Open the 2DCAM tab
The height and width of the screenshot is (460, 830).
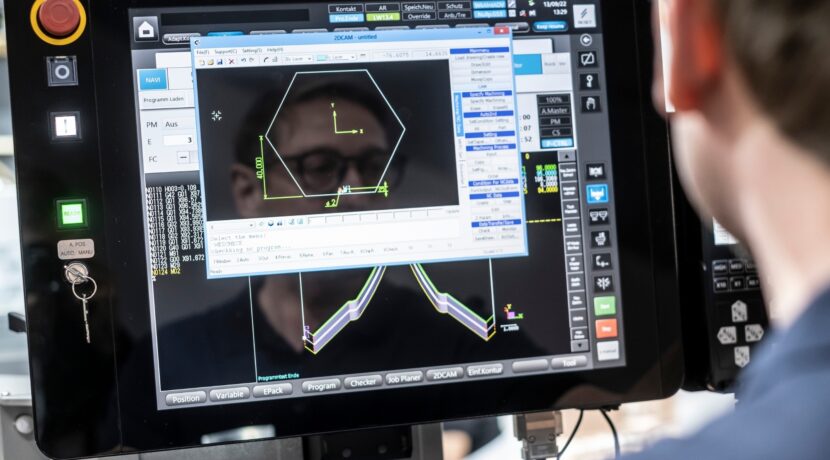(445, 374)
